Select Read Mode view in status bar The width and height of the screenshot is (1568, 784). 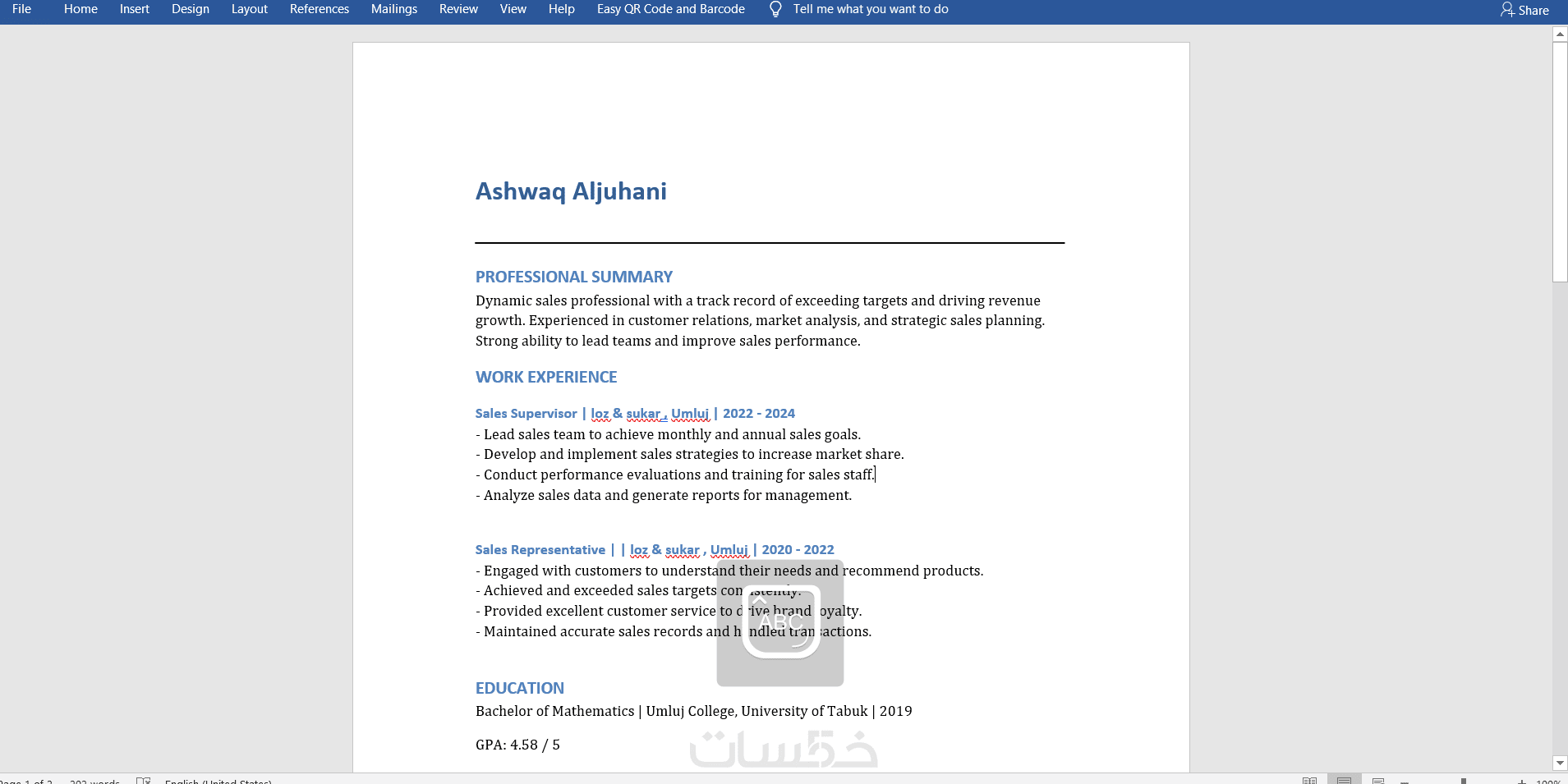(x=1309, y=780)
